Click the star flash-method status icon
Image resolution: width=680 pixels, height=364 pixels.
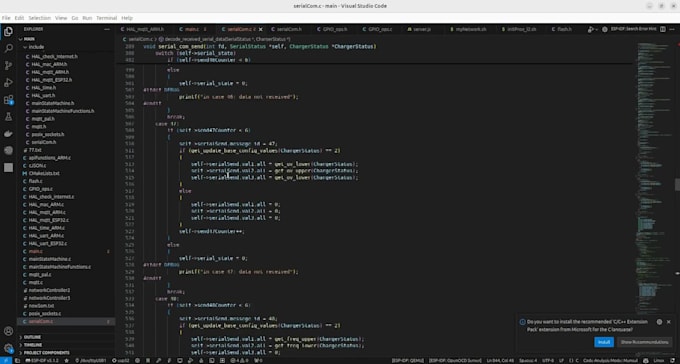click(x=66, y=361)
